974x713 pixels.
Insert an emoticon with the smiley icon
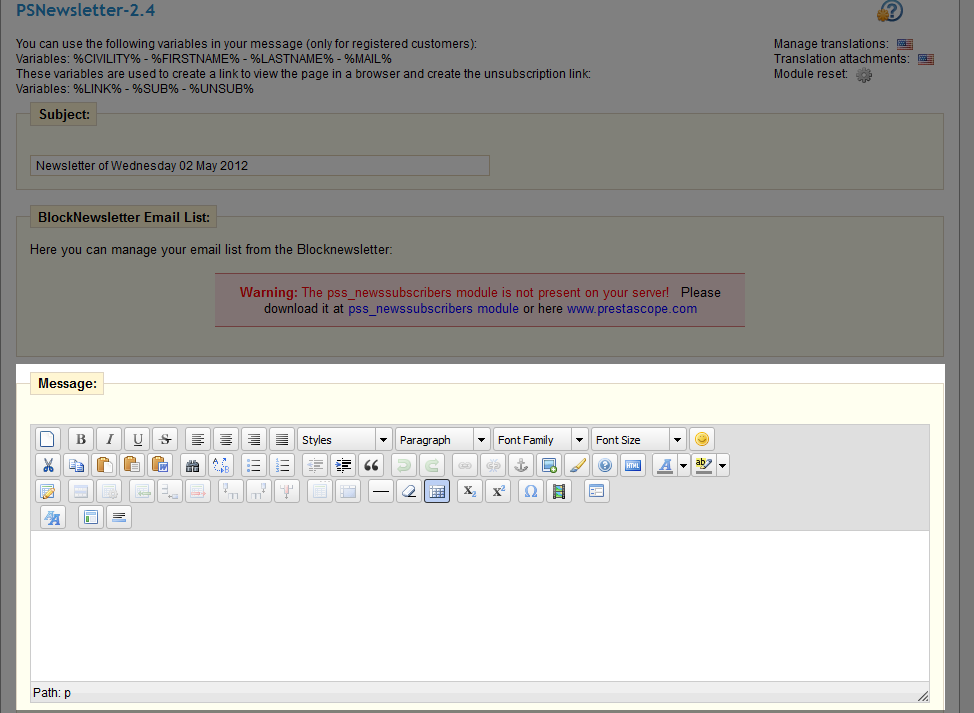coord(702,439)
